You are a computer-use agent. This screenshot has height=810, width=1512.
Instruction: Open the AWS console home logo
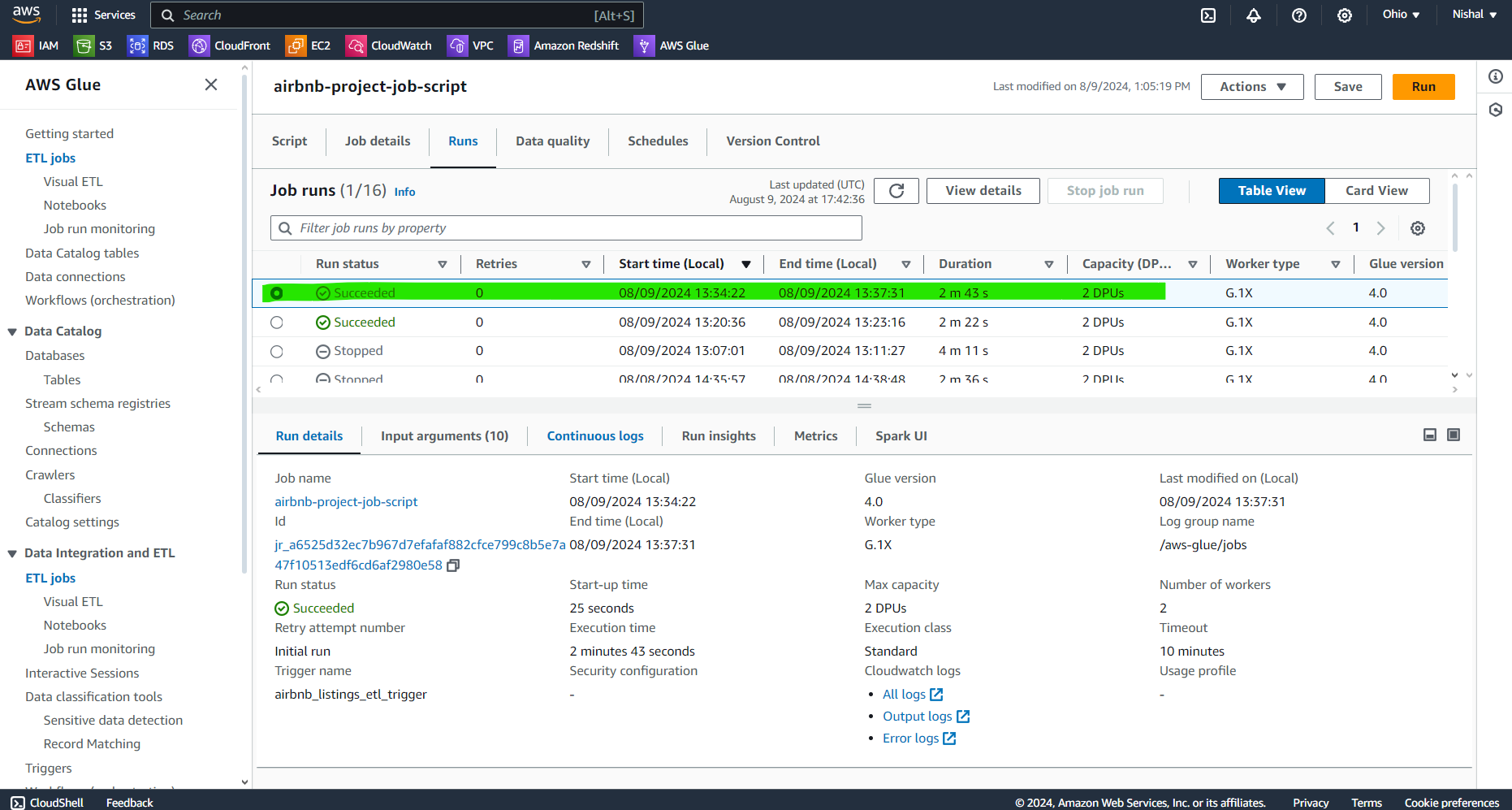coord(26,15)
